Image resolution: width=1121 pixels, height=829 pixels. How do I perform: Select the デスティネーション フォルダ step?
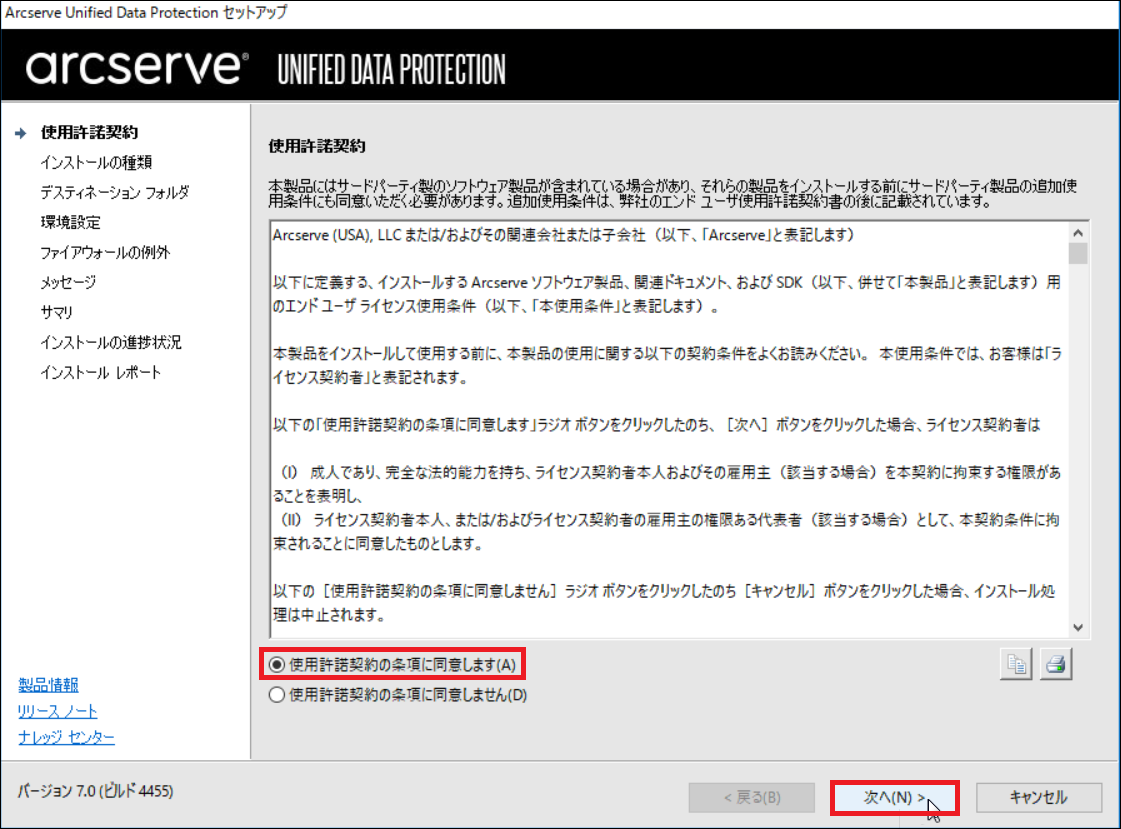(115, 192)
